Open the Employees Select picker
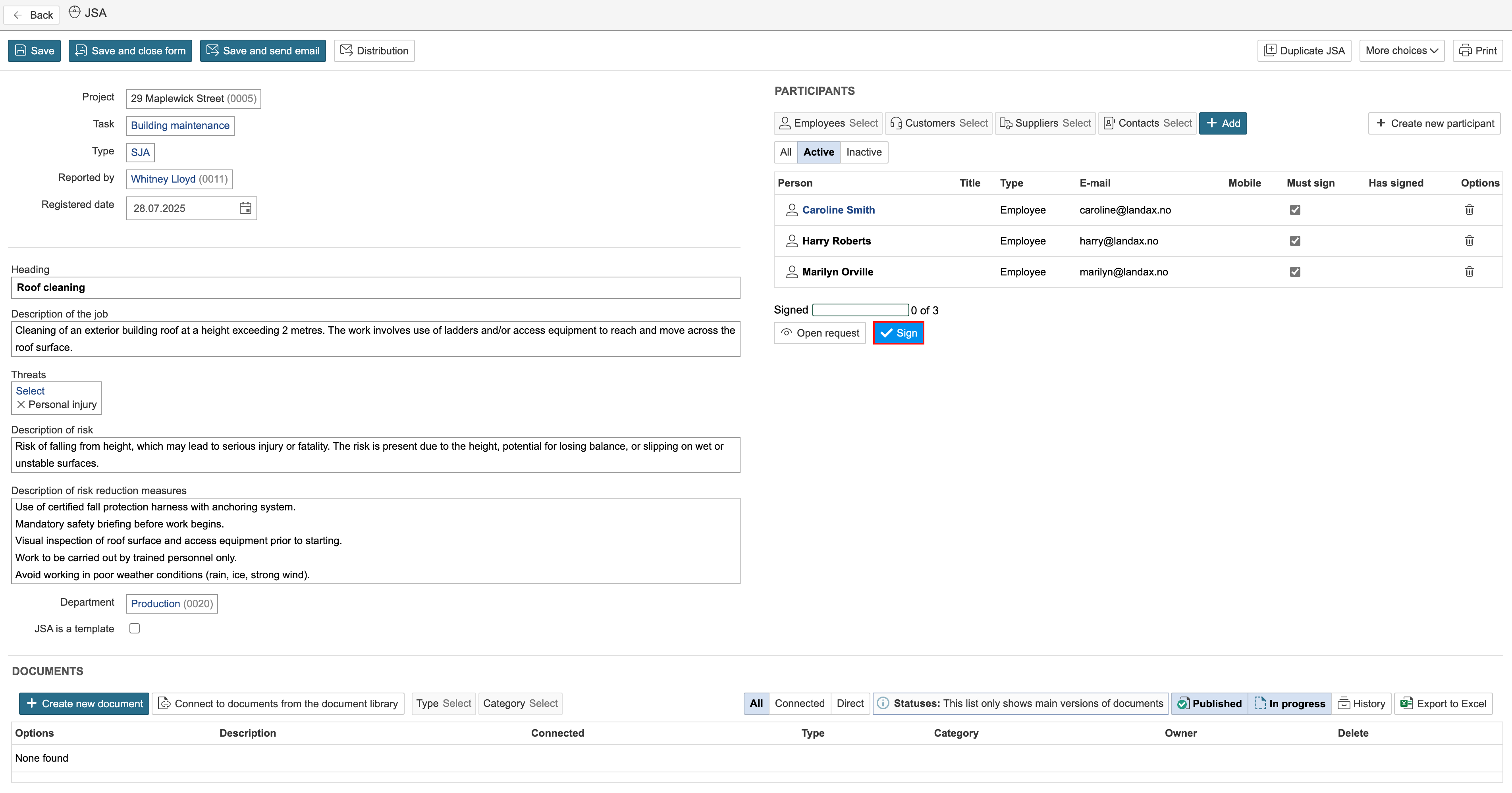Image resolution: width=1512 pixels, height=793 pixels. [828, 123]
